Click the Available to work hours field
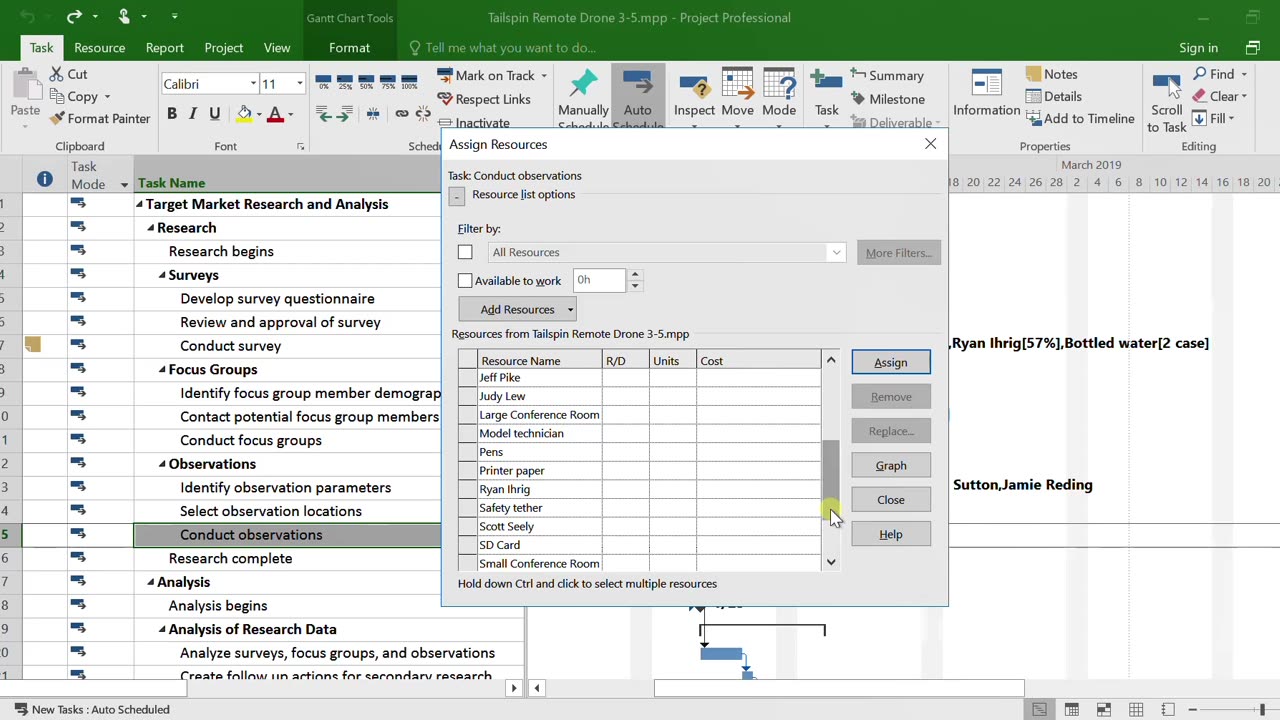1280x720 pixels. (x=599, y=281)
